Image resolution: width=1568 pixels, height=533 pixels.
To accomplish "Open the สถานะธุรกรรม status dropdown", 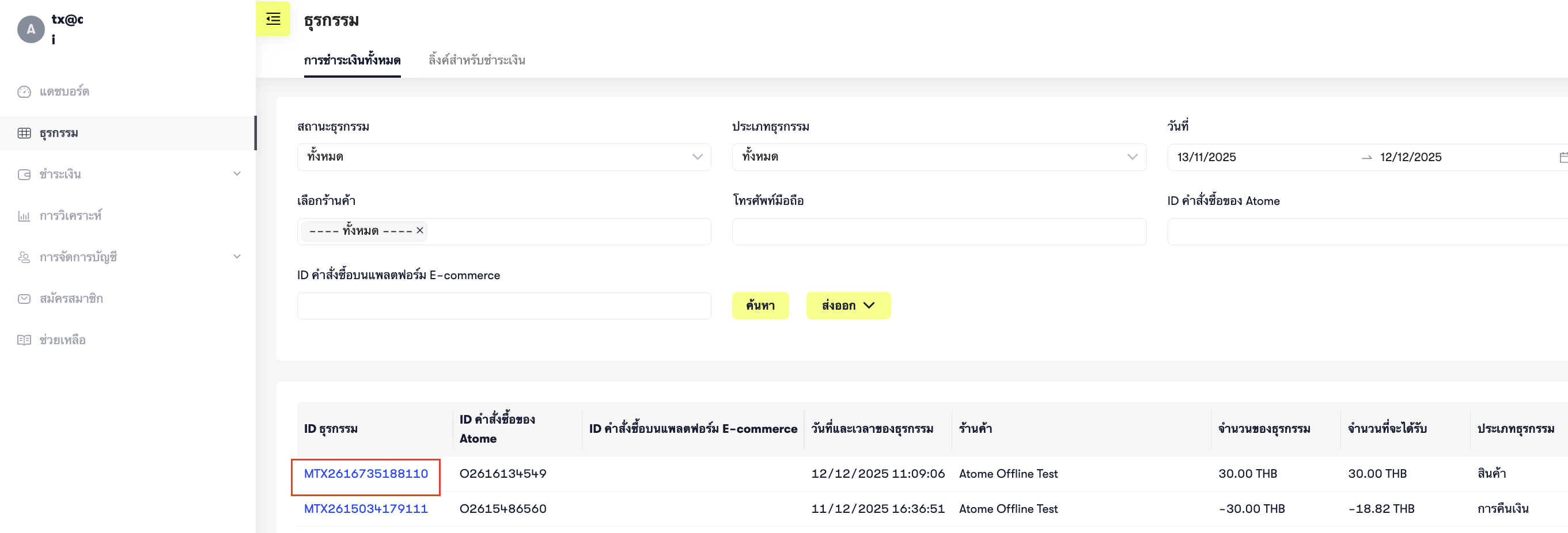I will tap(503, 157).
